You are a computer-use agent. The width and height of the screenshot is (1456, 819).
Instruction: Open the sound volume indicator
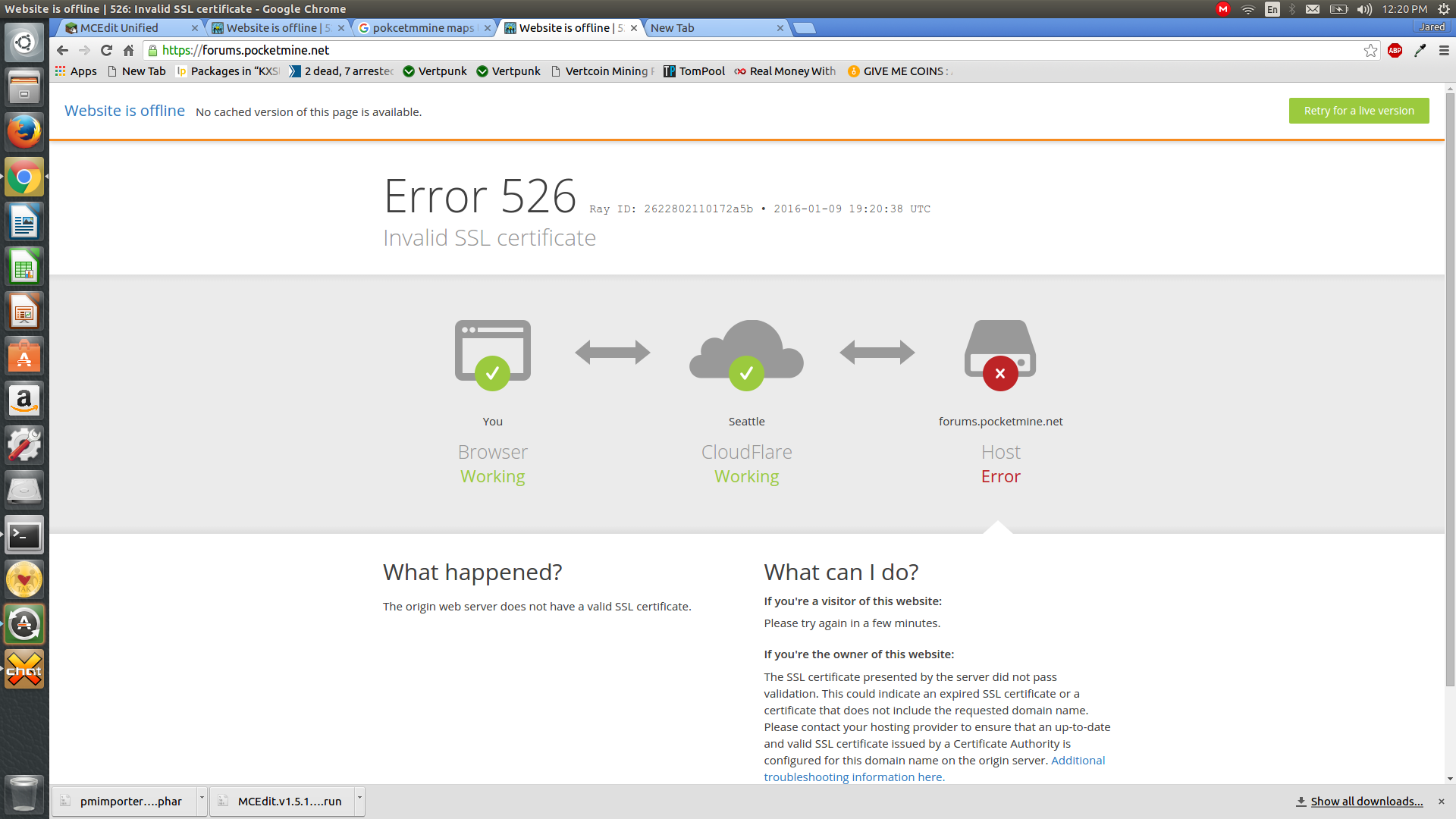[x=1364, y=9]
